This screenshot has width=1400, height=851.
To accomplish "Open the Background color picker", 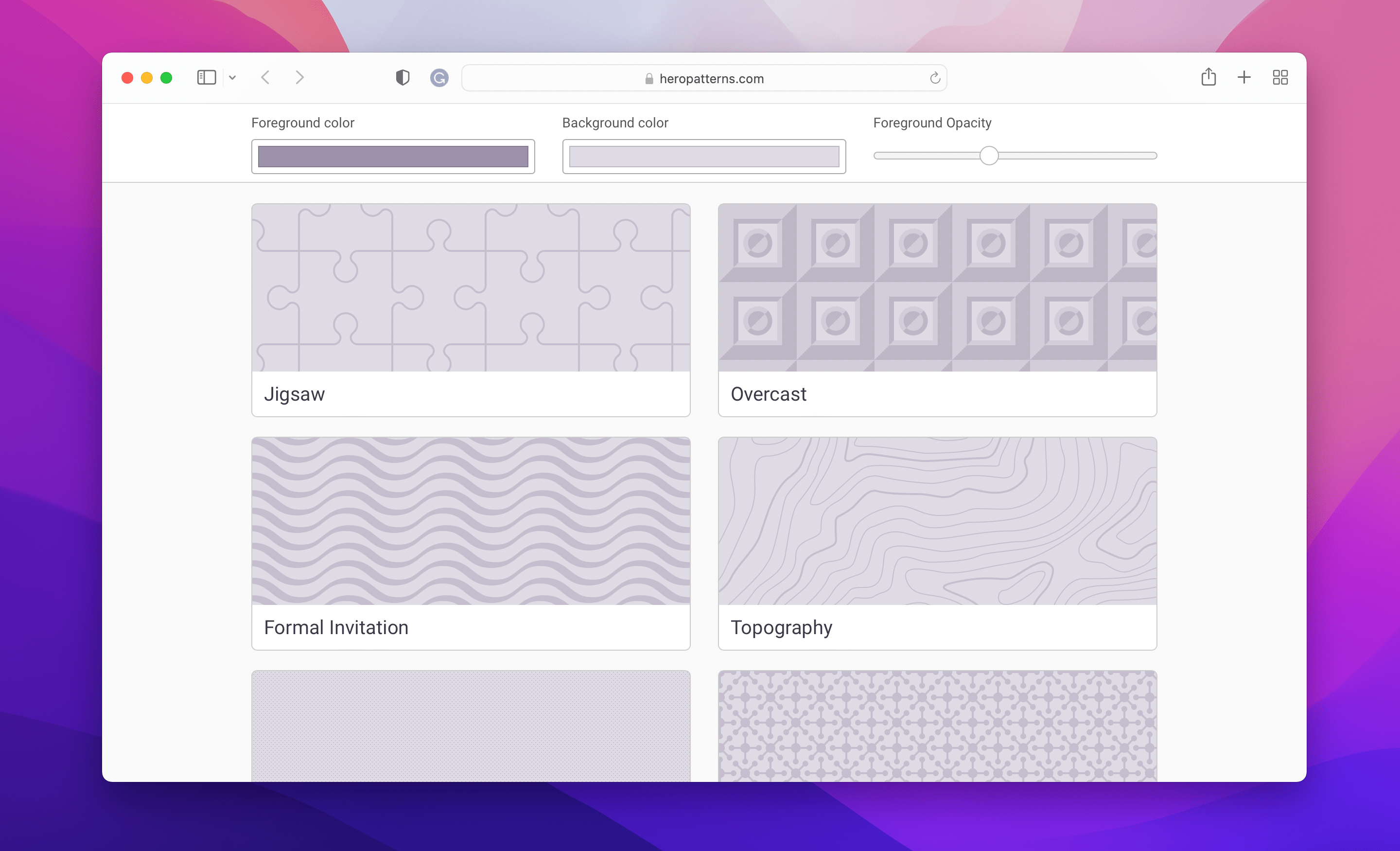I will pyautogui.click(x=704, y=156).
